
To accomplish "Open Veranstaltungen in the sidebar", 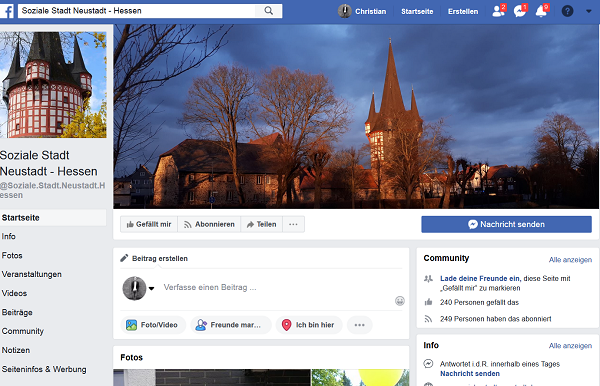I will point(31,274).
